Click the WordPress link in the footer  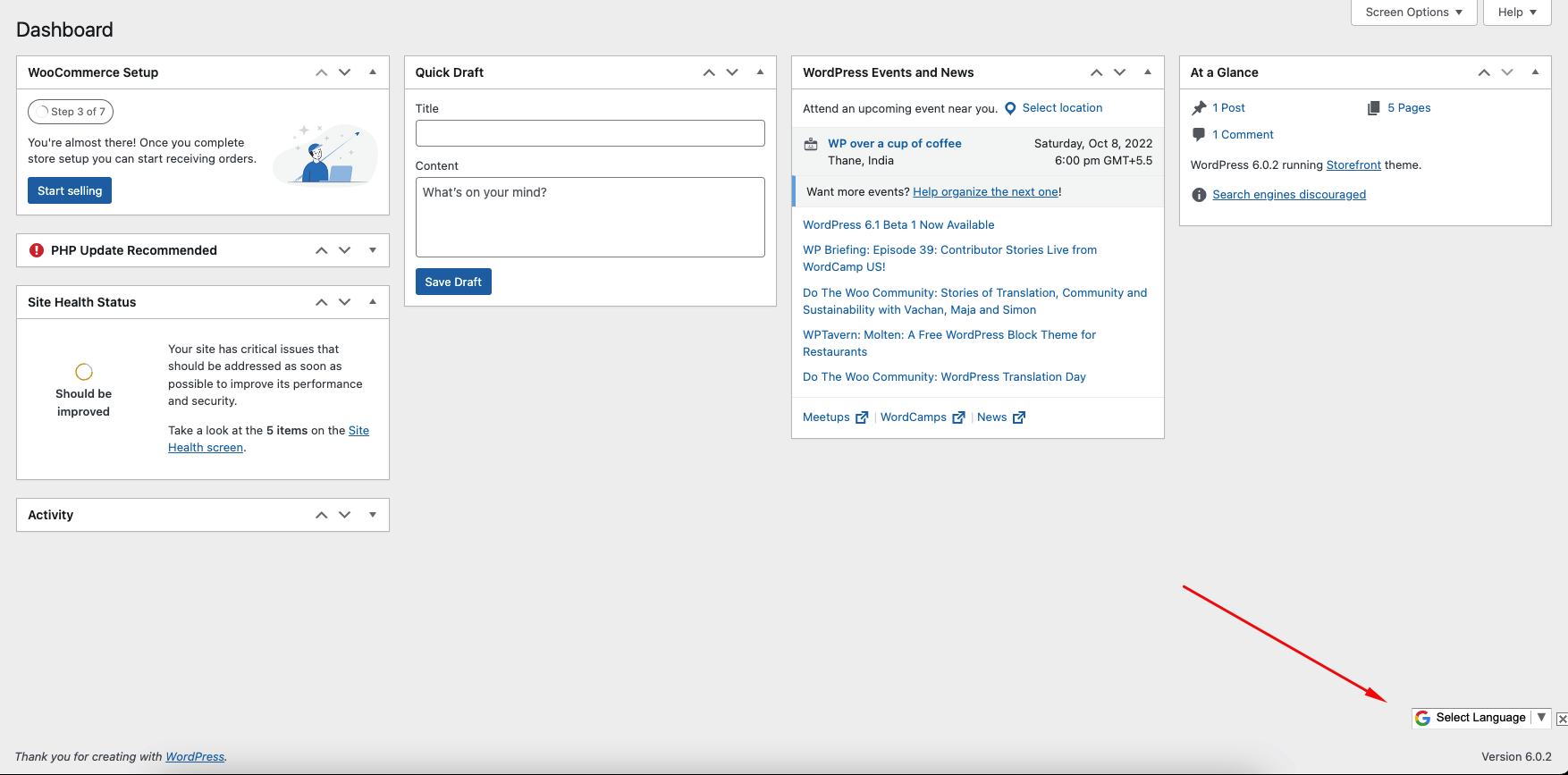coord(195,757)
